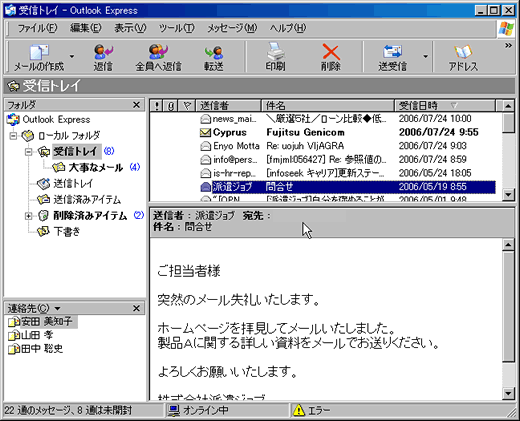Select the 下書き drafts folder
The width and height of the screenshot is (520, 421).
tap(67, 232)
